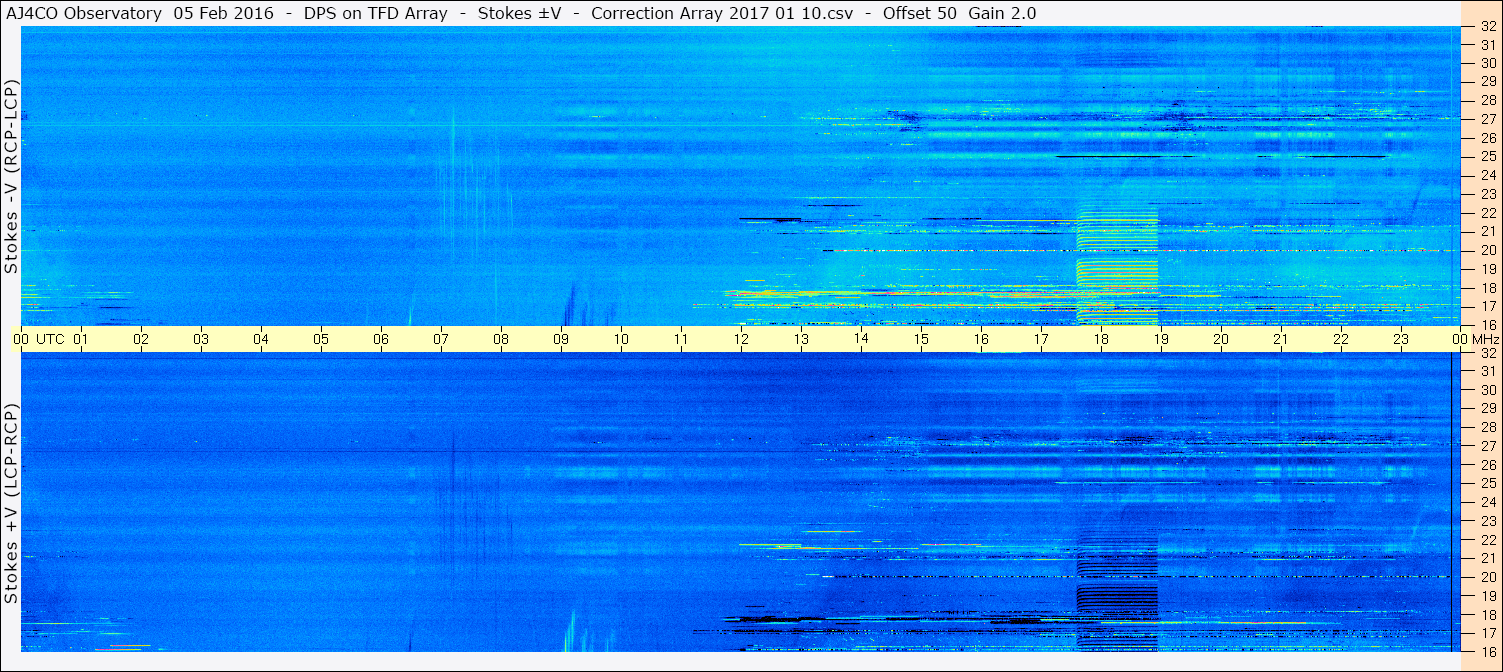Select the 23 hour tick mark

pyautogui.click(x=1401, y=340)
